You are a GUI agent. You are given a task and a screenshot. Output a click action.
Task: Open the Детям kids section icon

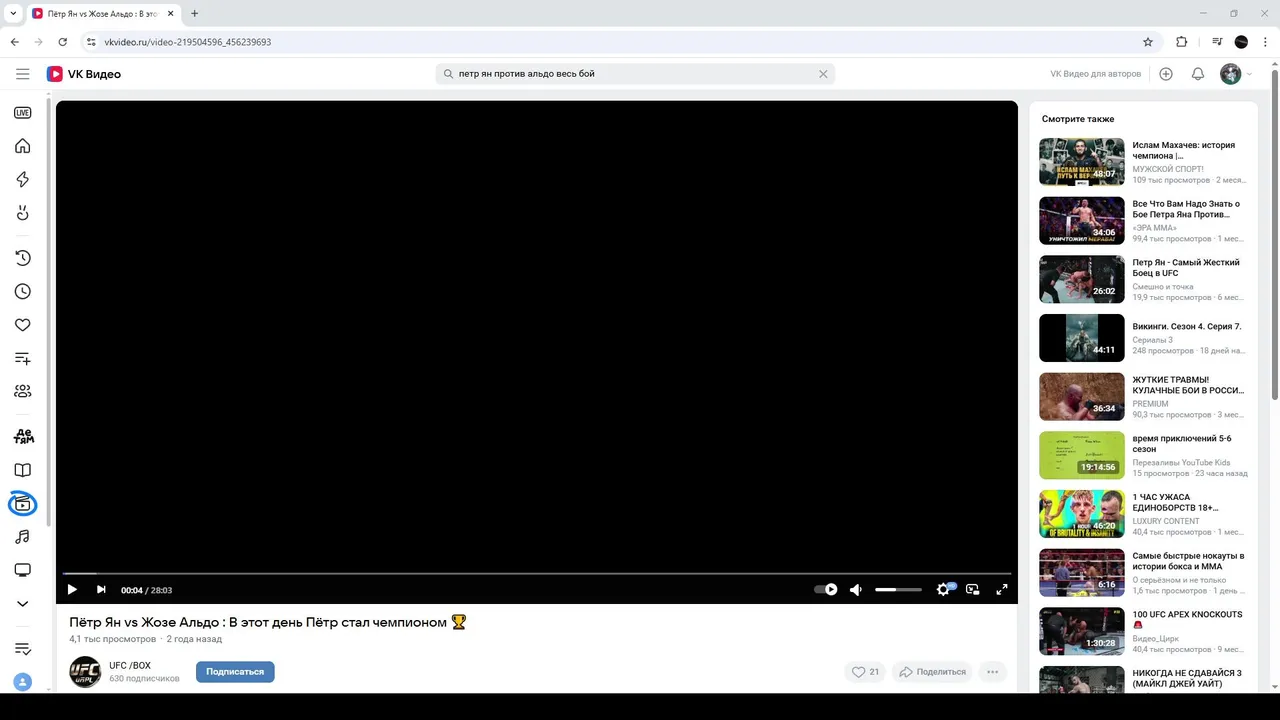(23, 437)
